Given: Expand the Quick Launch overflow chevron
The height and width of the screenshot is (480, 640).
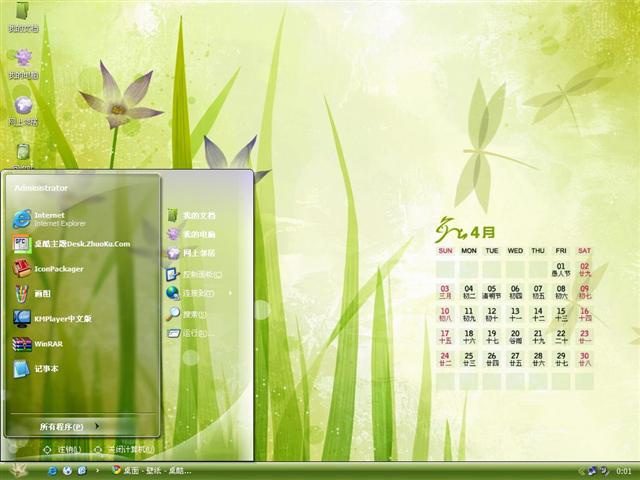Looking at the screenshot, I should coord(97,471).
